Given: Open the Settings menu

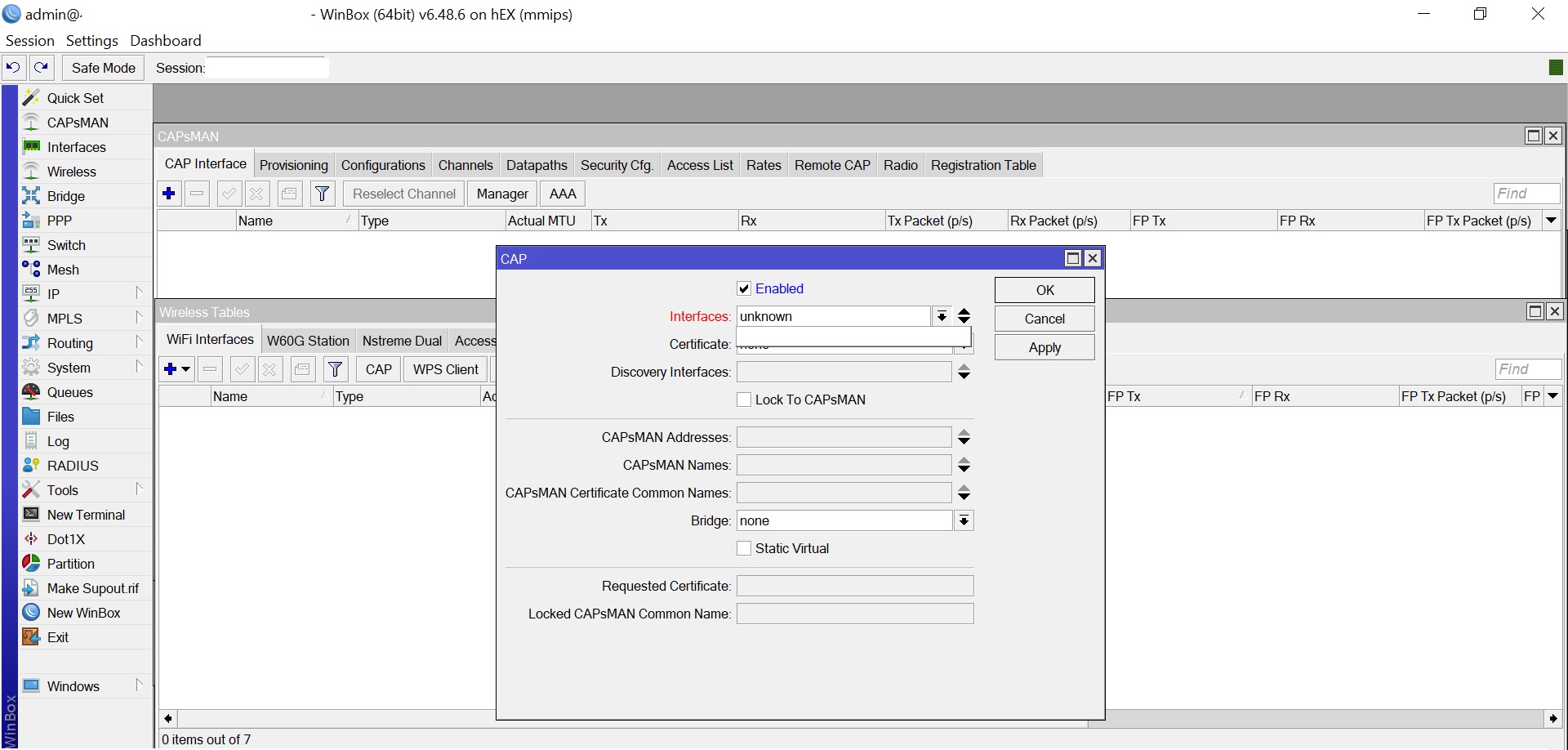Looking at the screenshot, I should 91,41.
